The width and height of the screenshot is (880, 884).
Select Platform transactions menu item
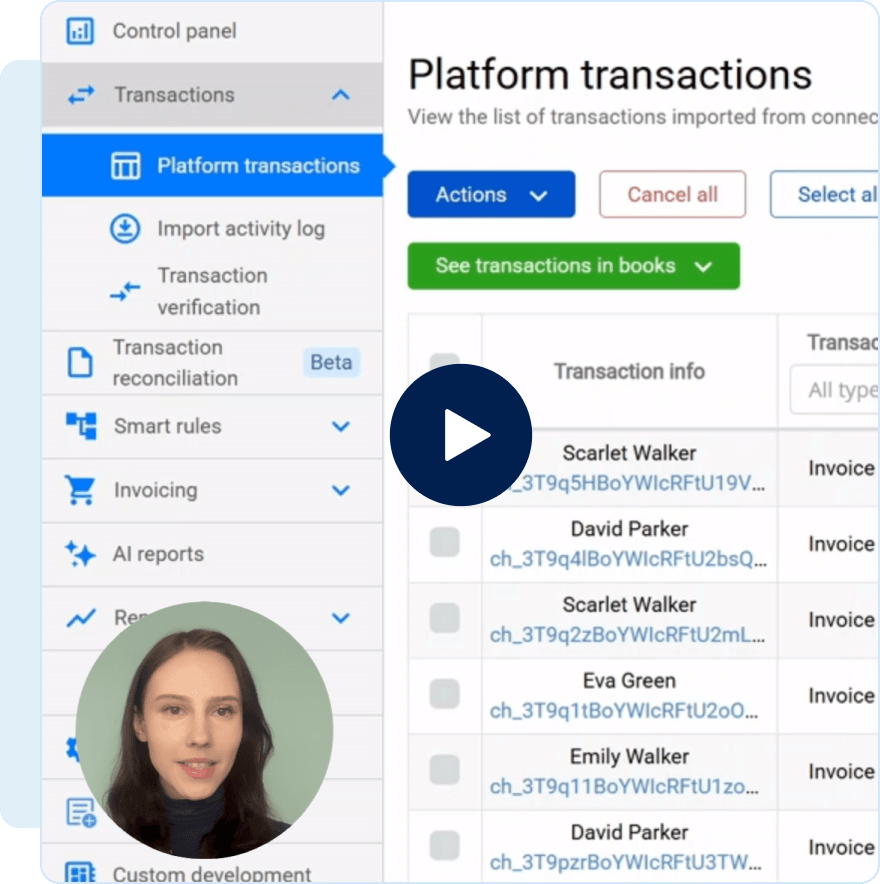click(212, 166)
